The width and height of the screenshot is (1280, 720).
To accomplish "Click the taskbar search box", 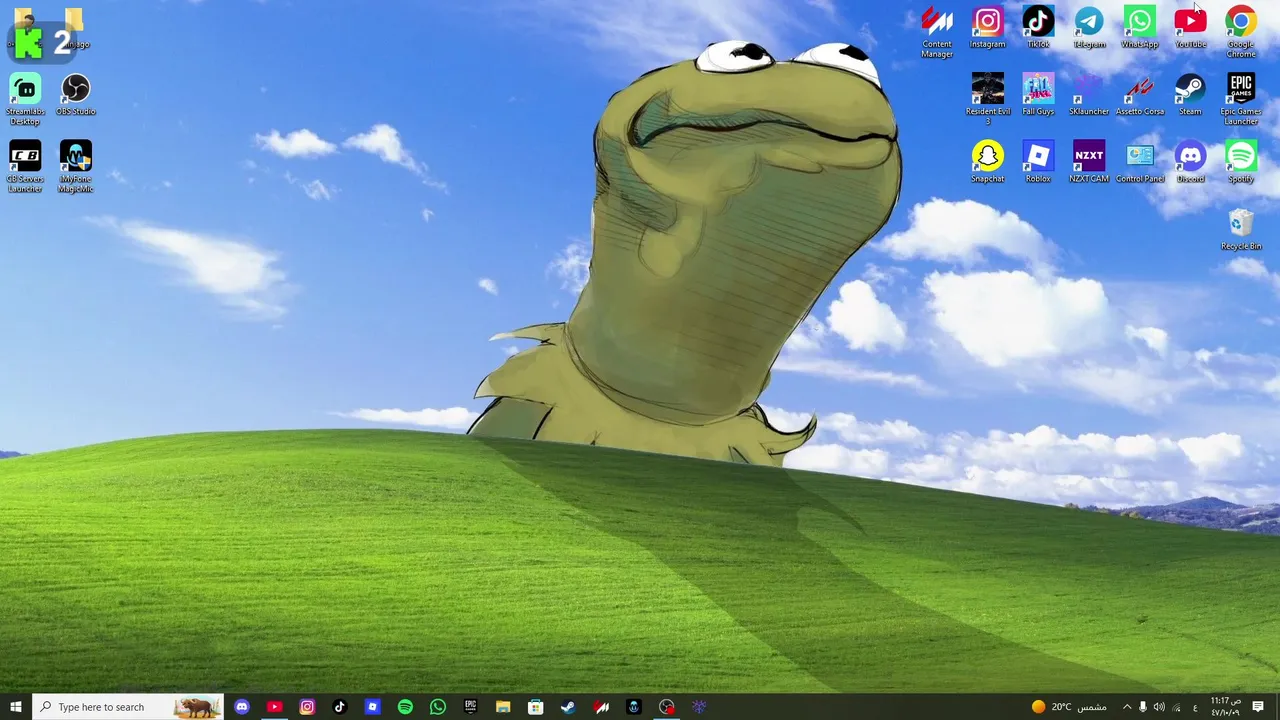I will point(128,707).
